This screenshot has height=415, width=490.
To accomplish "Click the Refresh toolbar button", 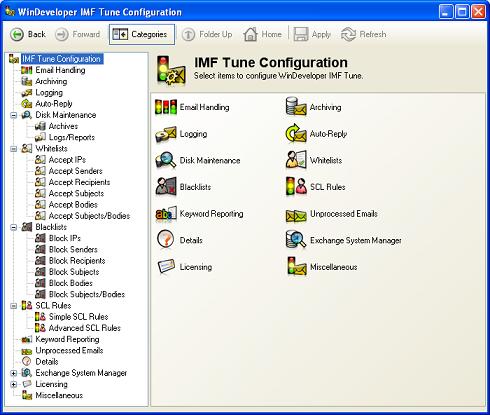I will [x=363, y=34].
